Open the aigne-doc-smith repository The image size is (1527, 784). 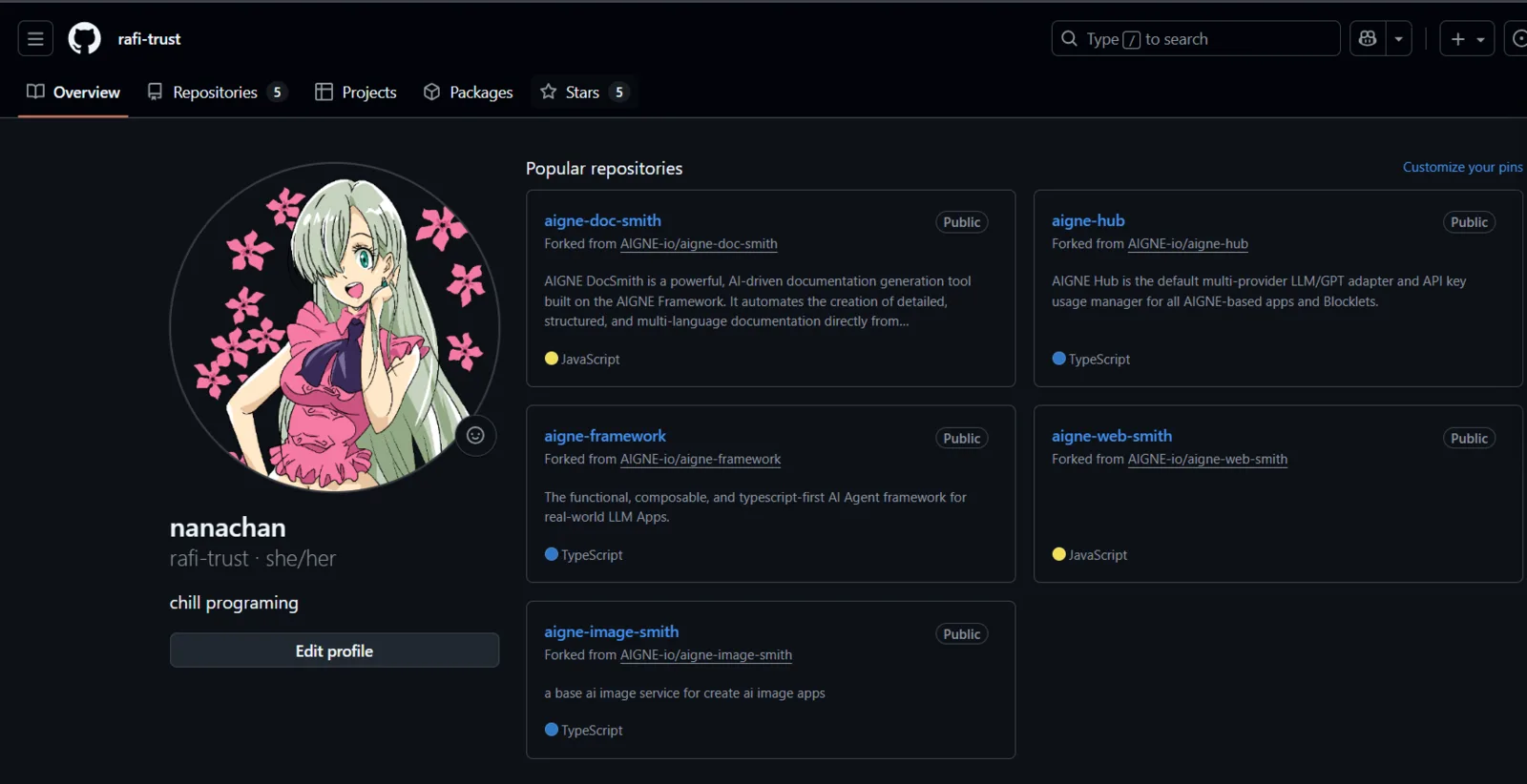point(602,220)
